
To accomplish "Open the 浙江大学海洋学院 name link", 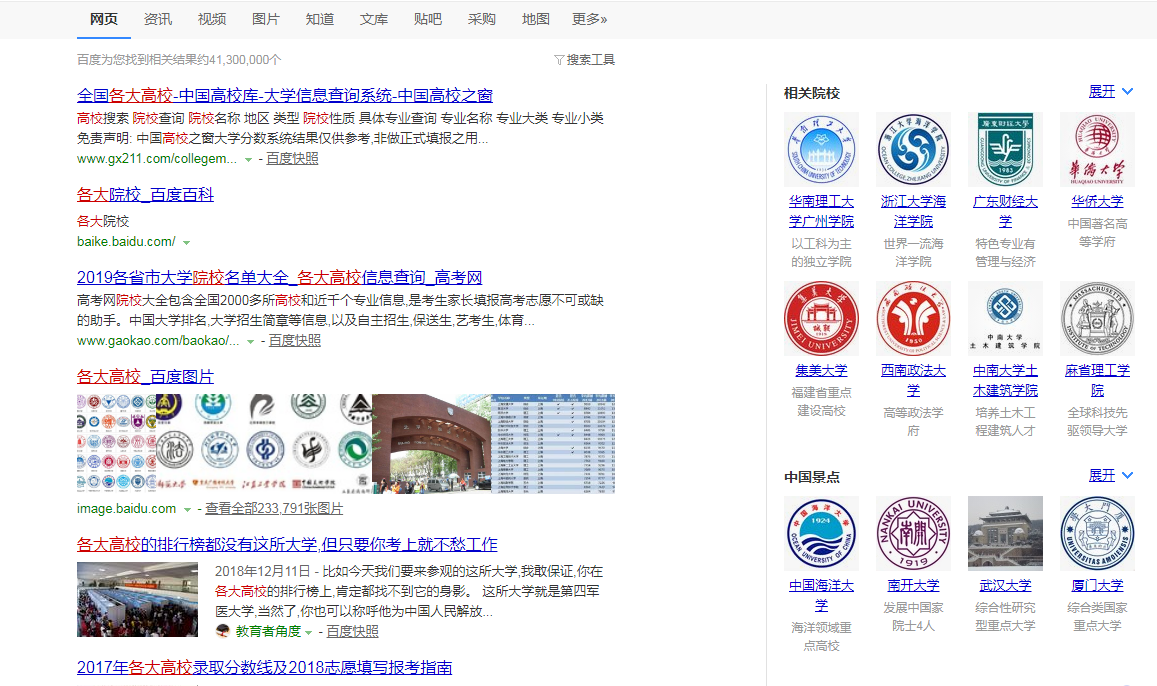I will (x=913, y=211).
